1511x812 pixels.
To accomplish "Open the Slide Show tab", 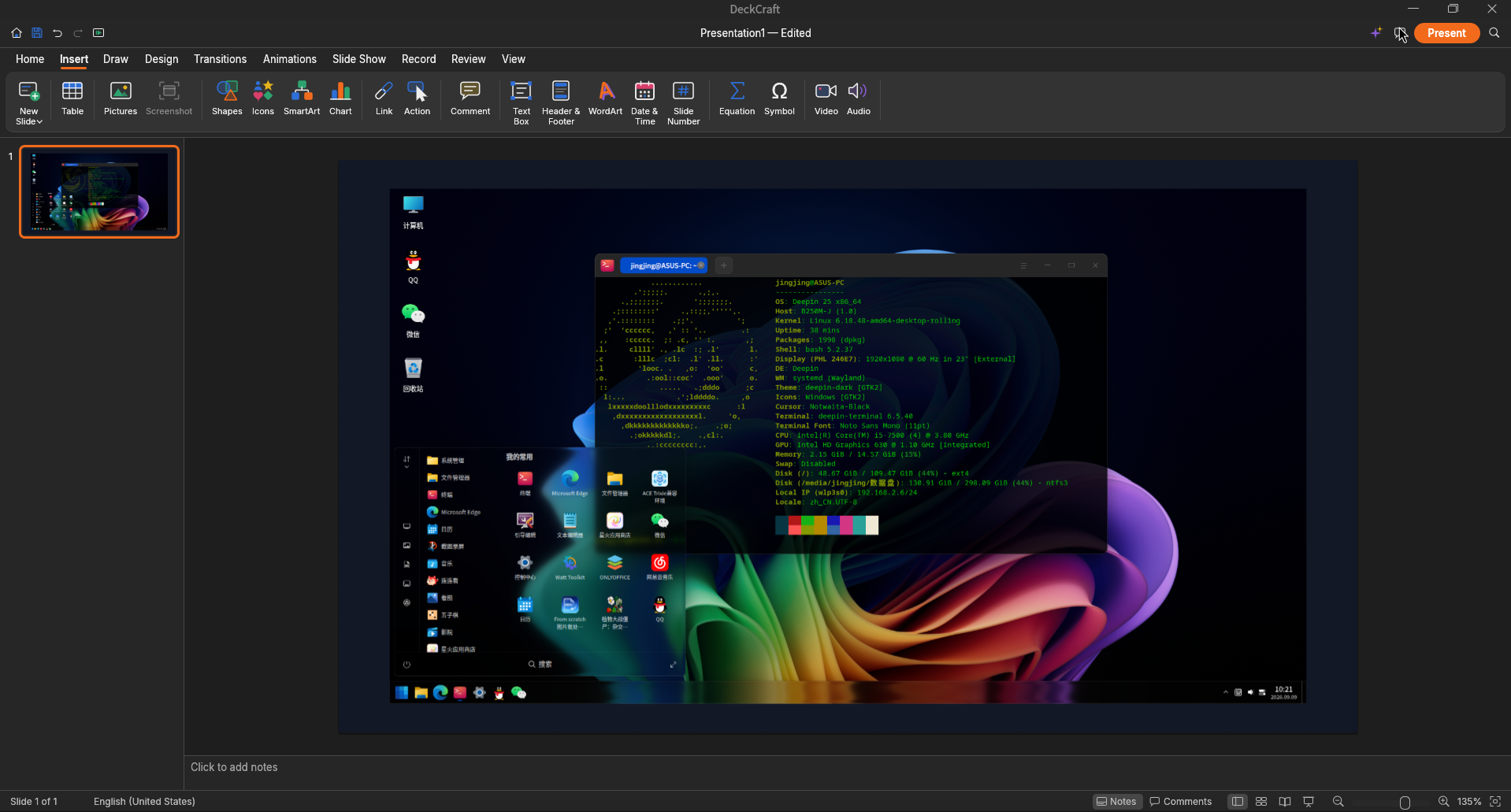I will pyautogui.click(x=359, y=59).
